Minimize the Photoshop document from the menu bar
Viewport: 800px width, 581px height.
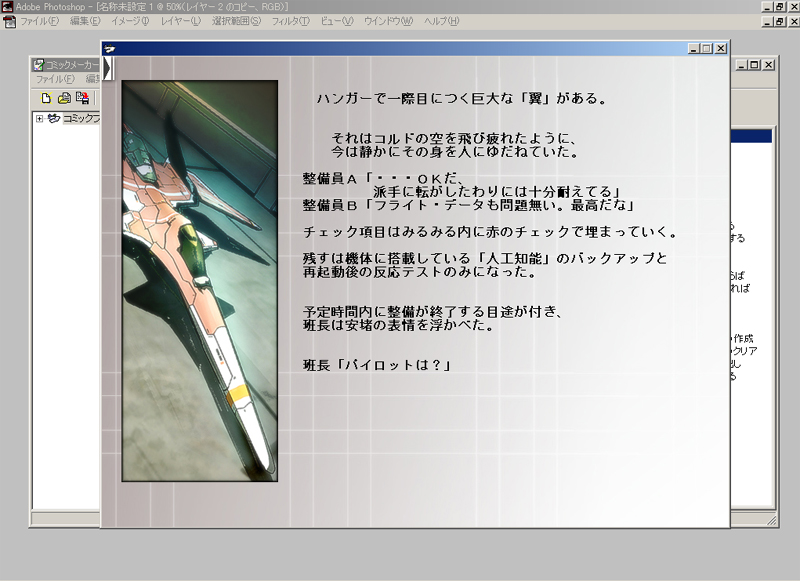[x=767, y=21]
